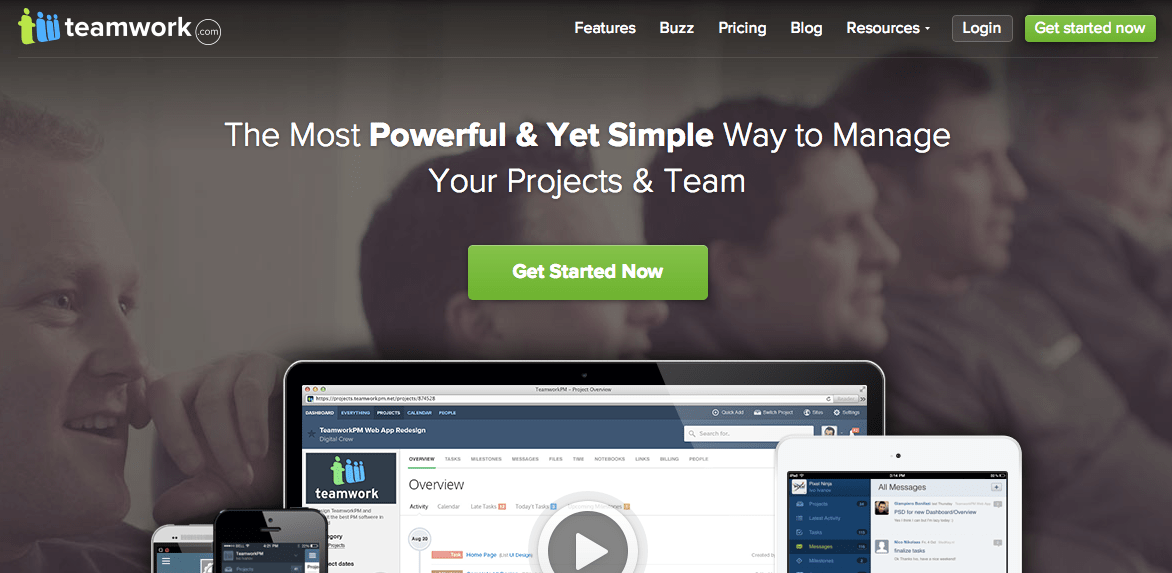Click the header Get started now button
This screenshot has height=573, width=1172.
(x=1090, y=28)
